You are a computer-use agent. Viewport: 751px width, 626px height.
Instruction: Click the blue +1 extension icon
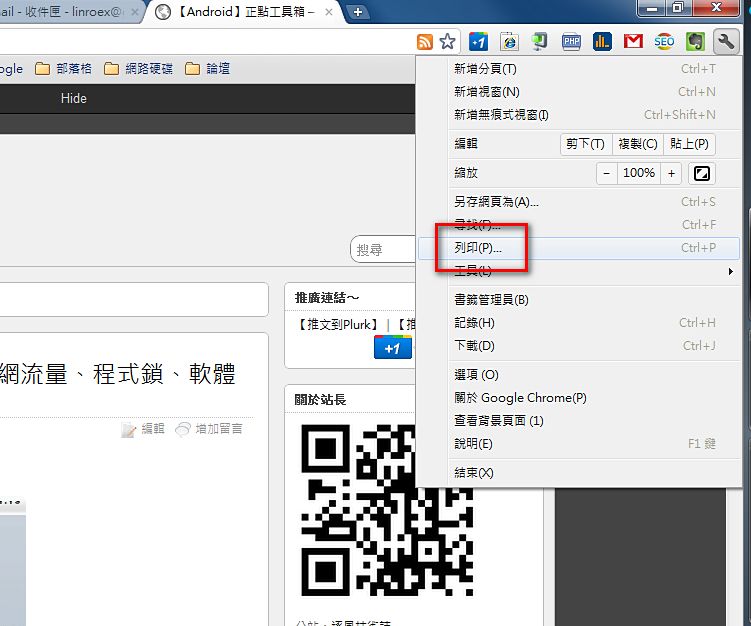[478, 42]
